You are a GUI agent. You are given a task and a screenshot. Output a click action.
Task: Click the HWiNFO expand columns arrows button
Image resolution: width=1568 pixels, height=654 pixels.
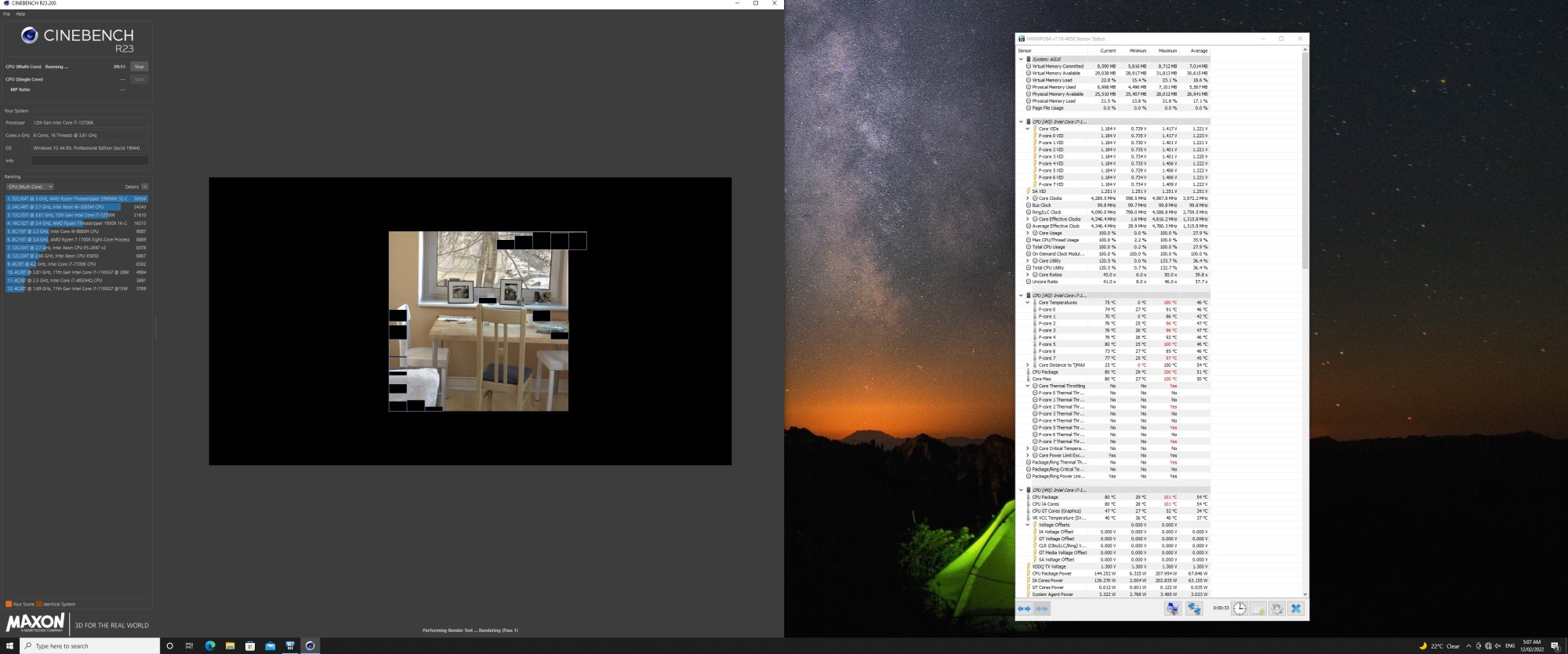(1024, 609)
